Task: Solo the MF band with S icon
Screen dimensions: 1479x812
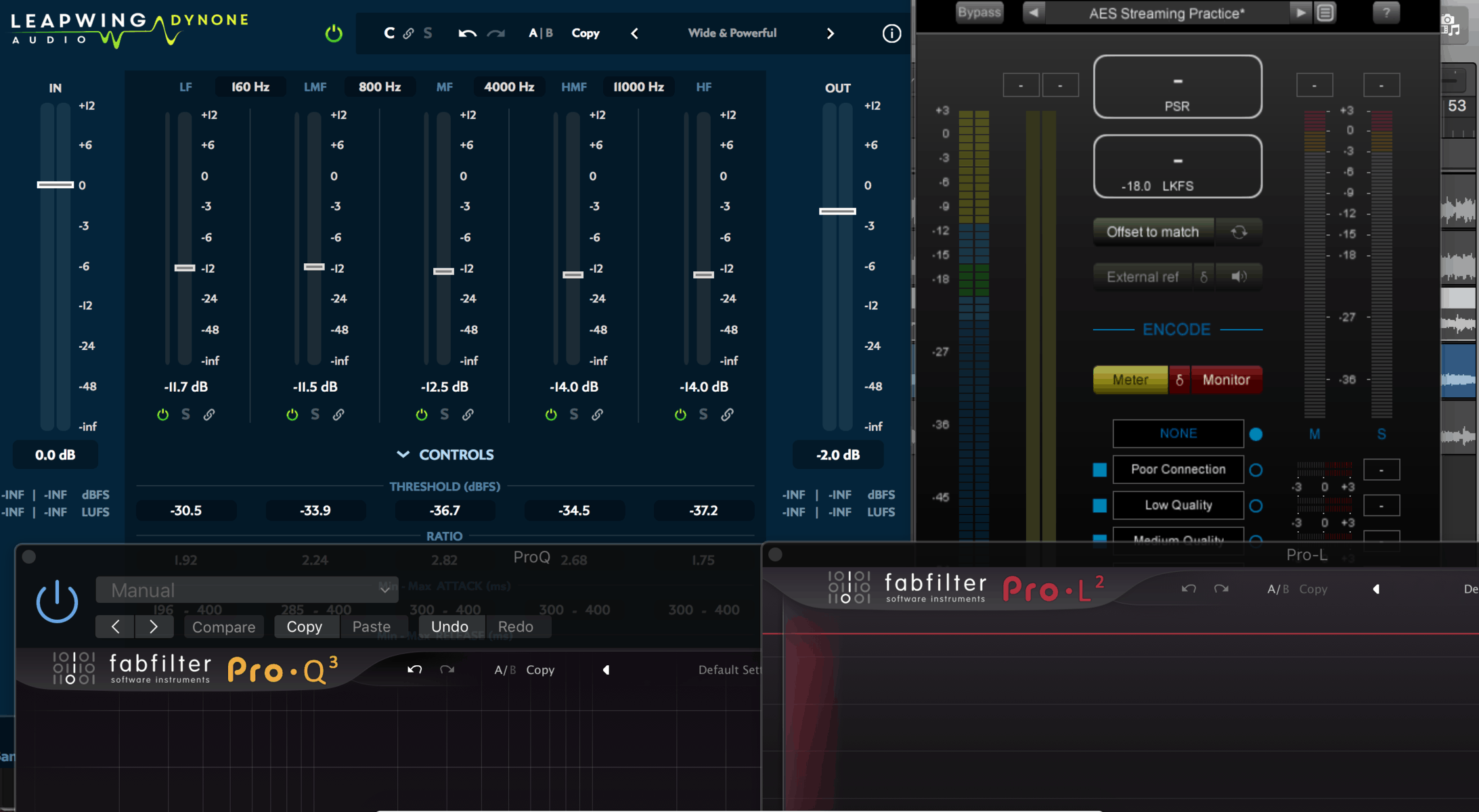Action: (x=444, y=414)
